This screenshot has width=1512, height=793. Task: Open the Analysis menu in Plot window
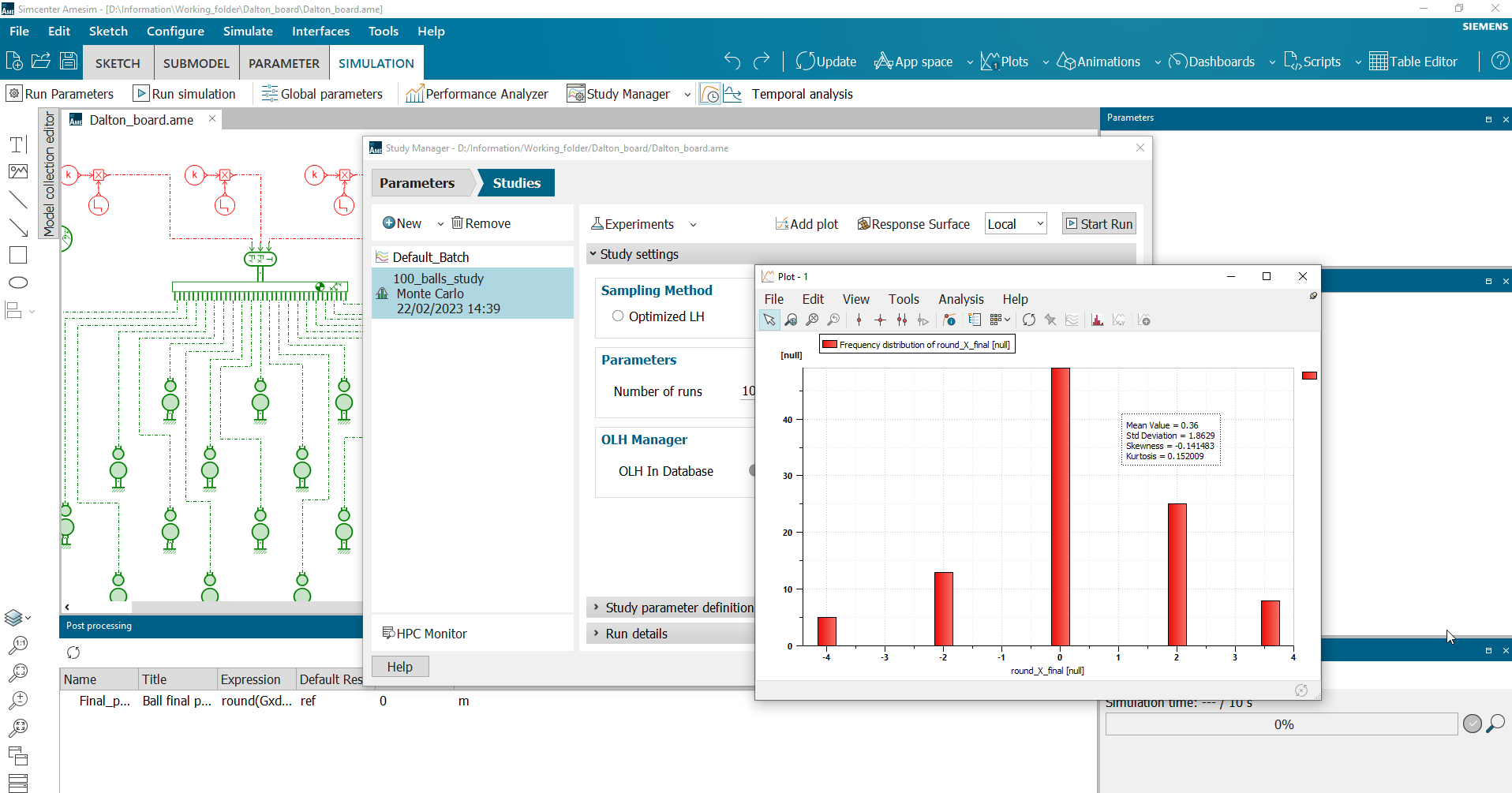pos(960,299)
